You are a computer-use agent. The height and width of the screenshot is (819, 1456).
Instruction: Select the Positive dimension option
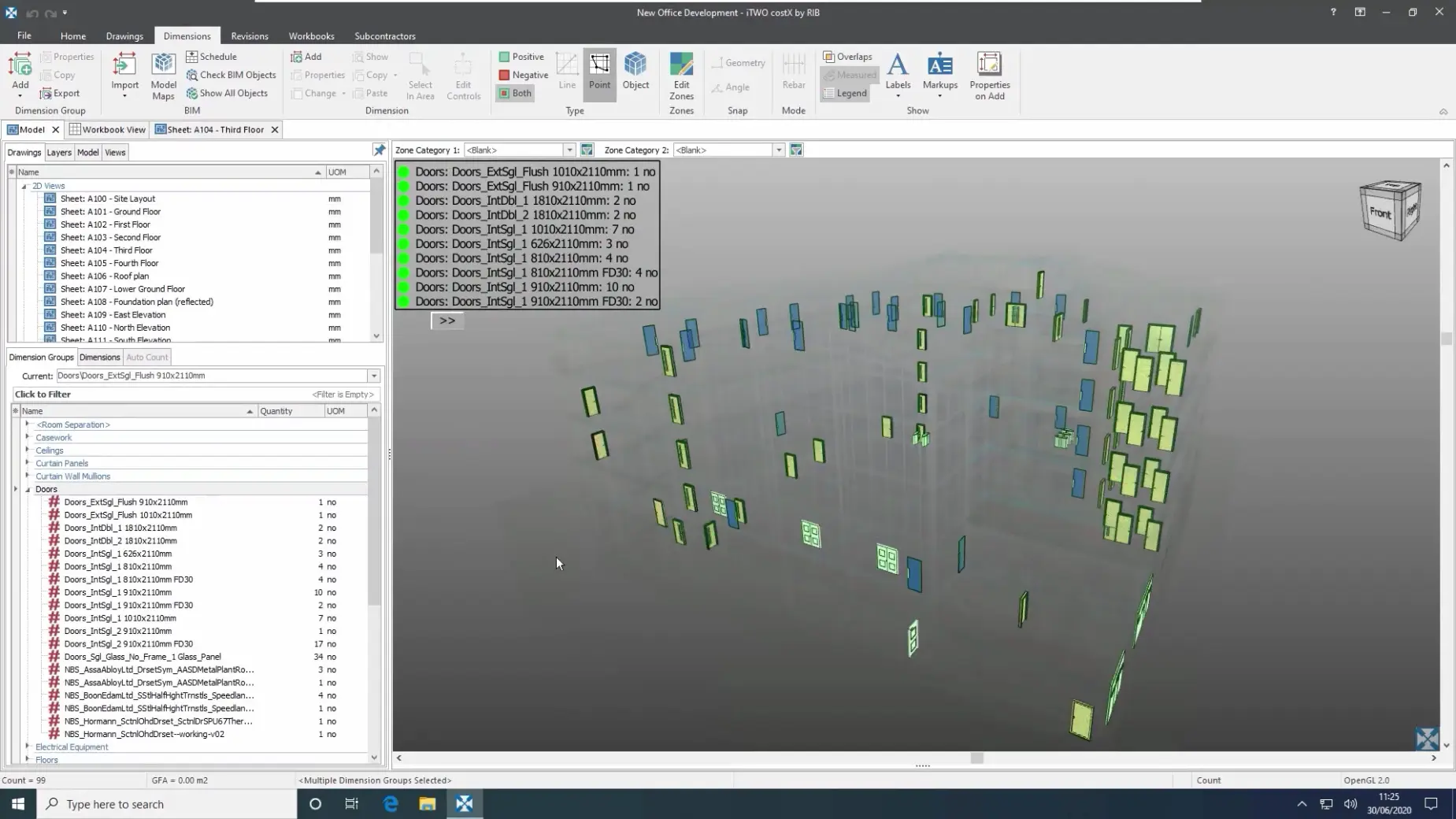click(521, 57)
